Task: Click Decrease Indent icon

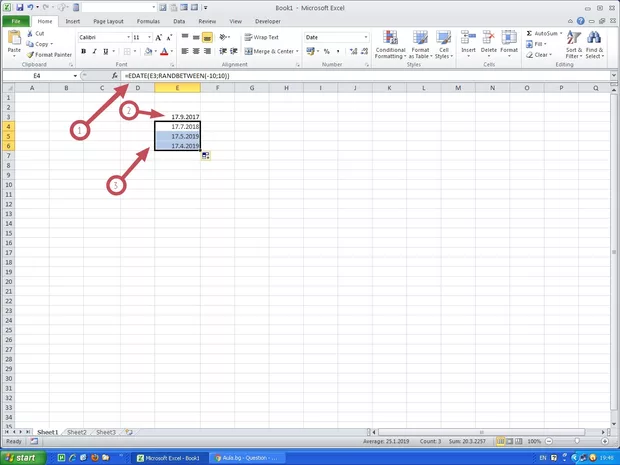Action: tap(223, 51)
